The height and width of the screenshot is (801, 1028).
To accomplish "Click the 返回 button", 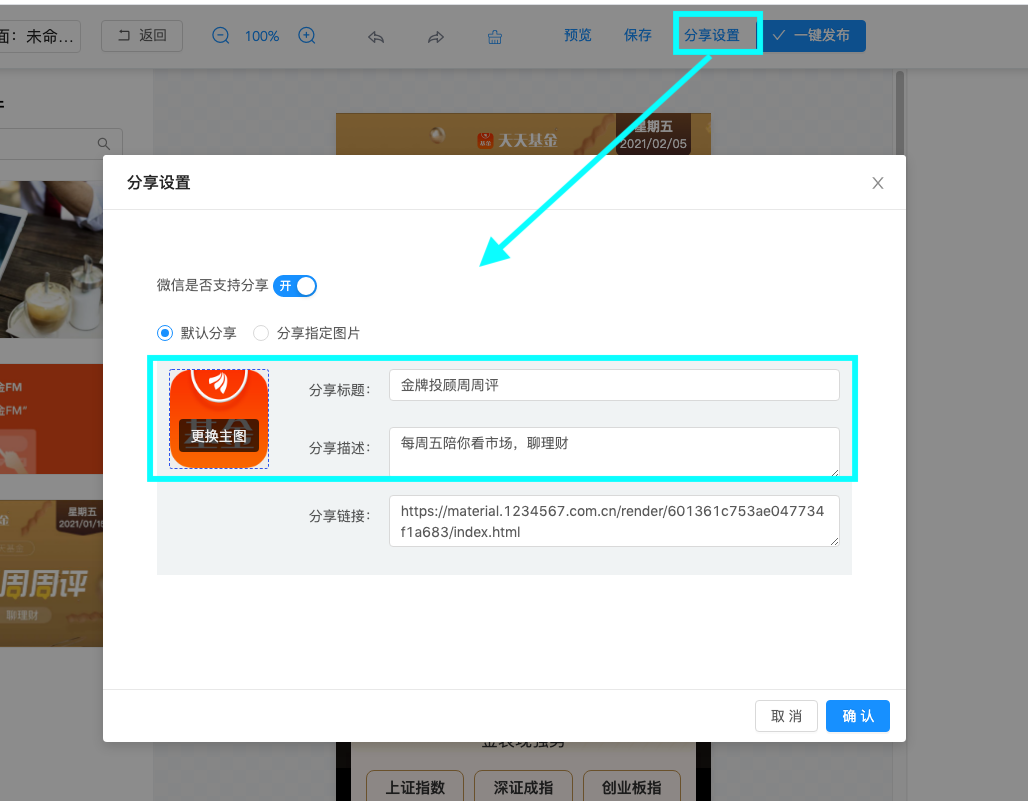I will point(142,35).
